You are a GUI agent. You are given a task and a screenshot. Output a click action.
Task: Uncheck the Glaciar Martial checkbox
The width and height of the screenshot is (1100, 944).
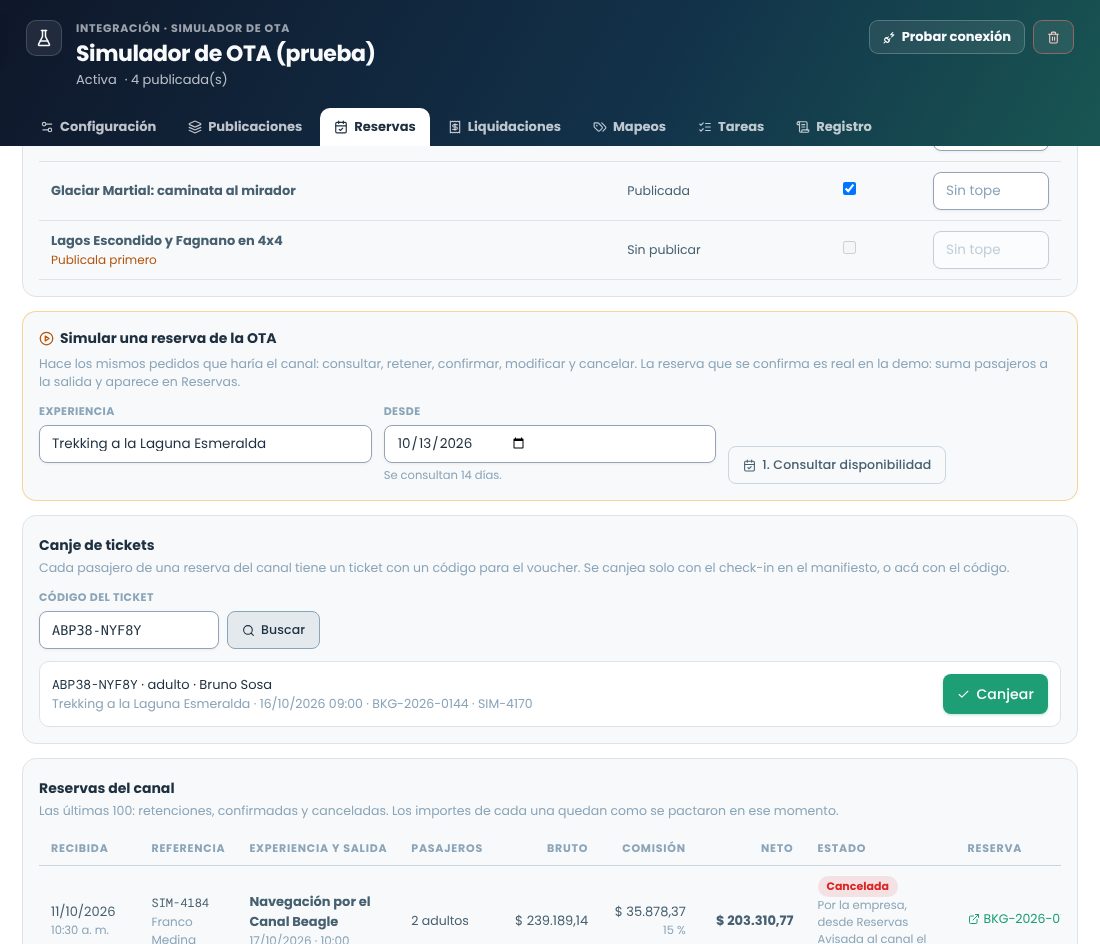[x=849, y=189]
